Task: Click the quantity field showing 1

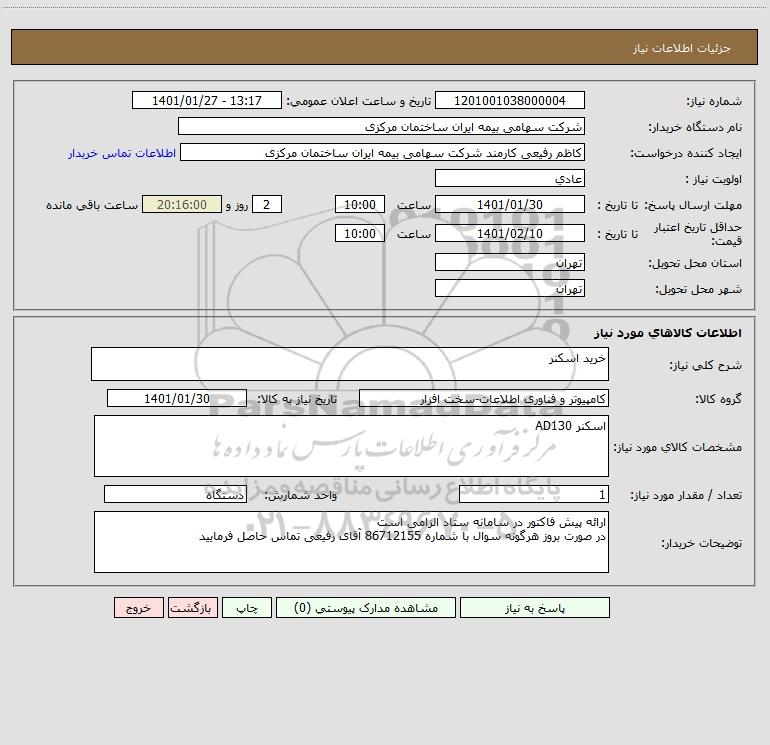Action: [534, 495]
